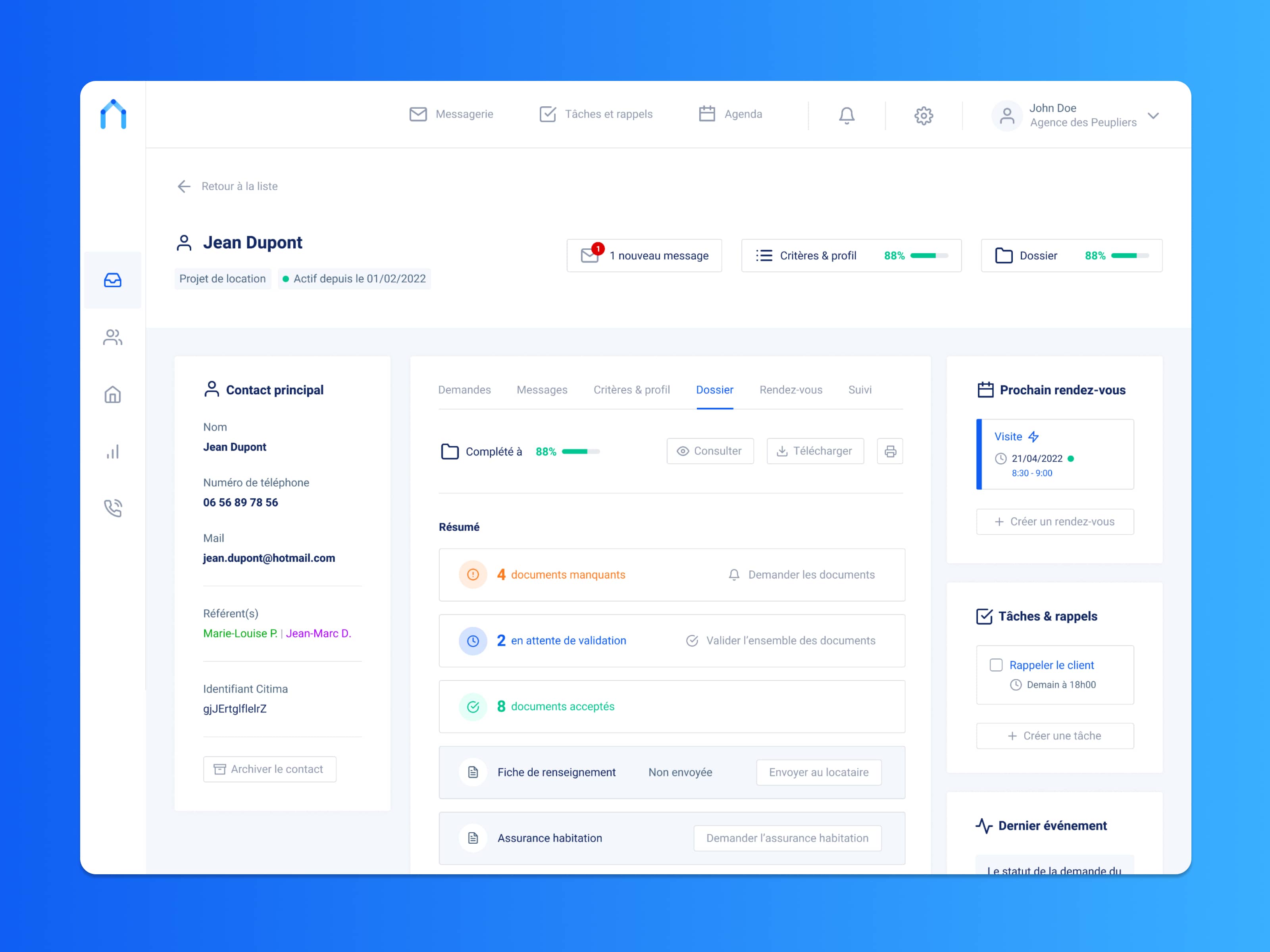Viewport: 1270px width, 952px height.
Task: Click Créer une tâche button
Action: tap(1055, 736)
